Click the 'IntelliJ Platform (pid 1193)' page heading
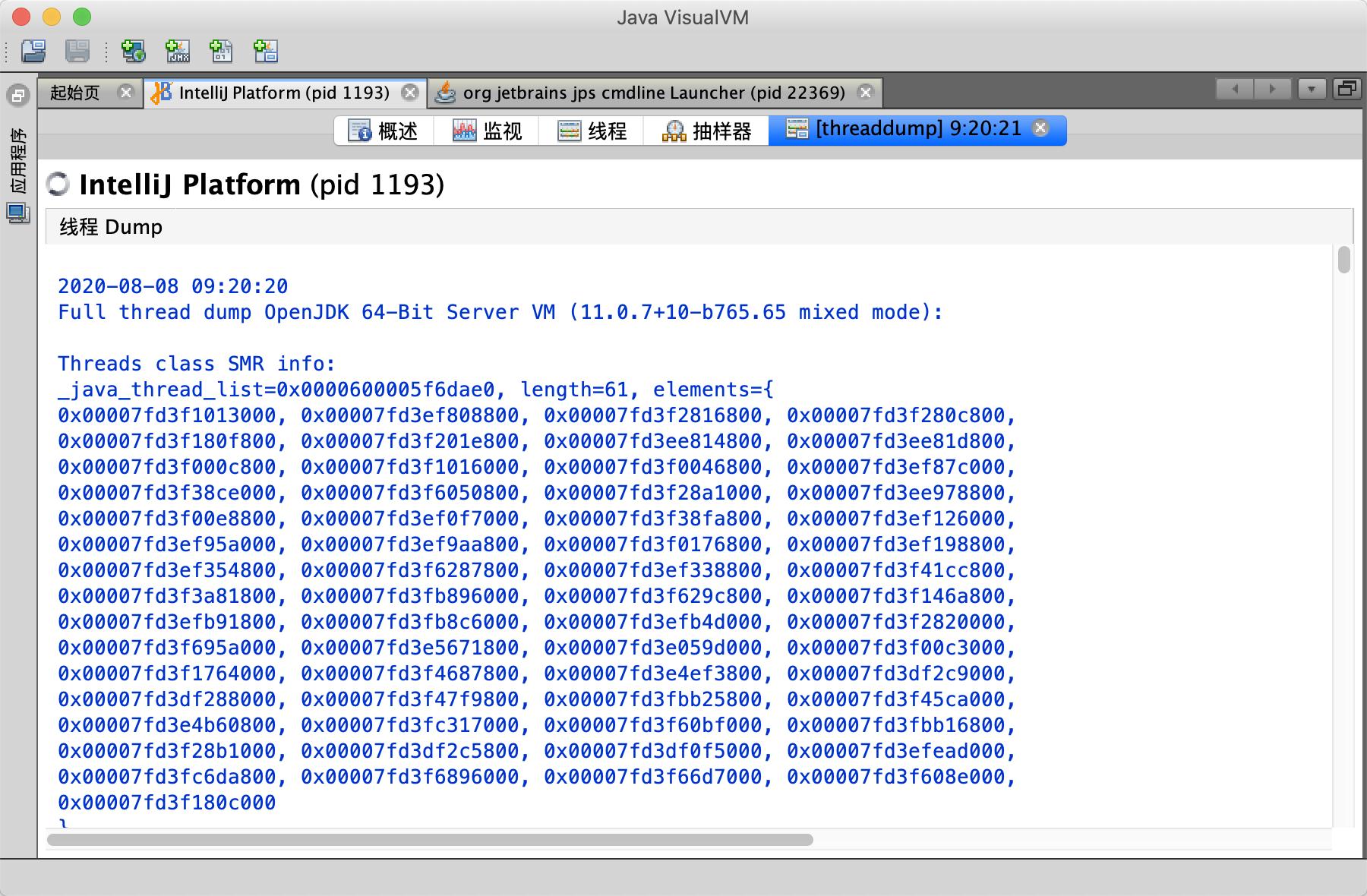 point(262,185)
